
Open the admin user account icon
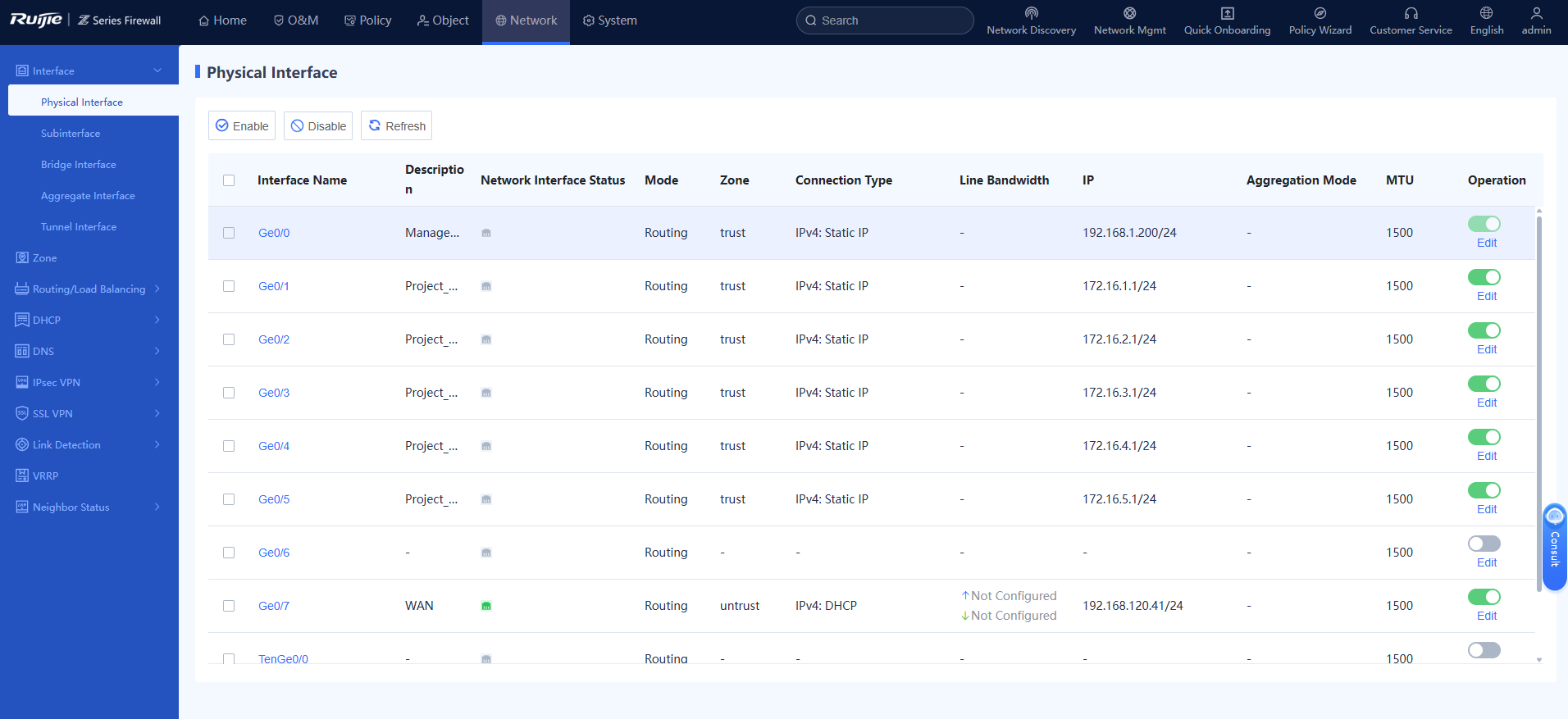pos(1536,13)
